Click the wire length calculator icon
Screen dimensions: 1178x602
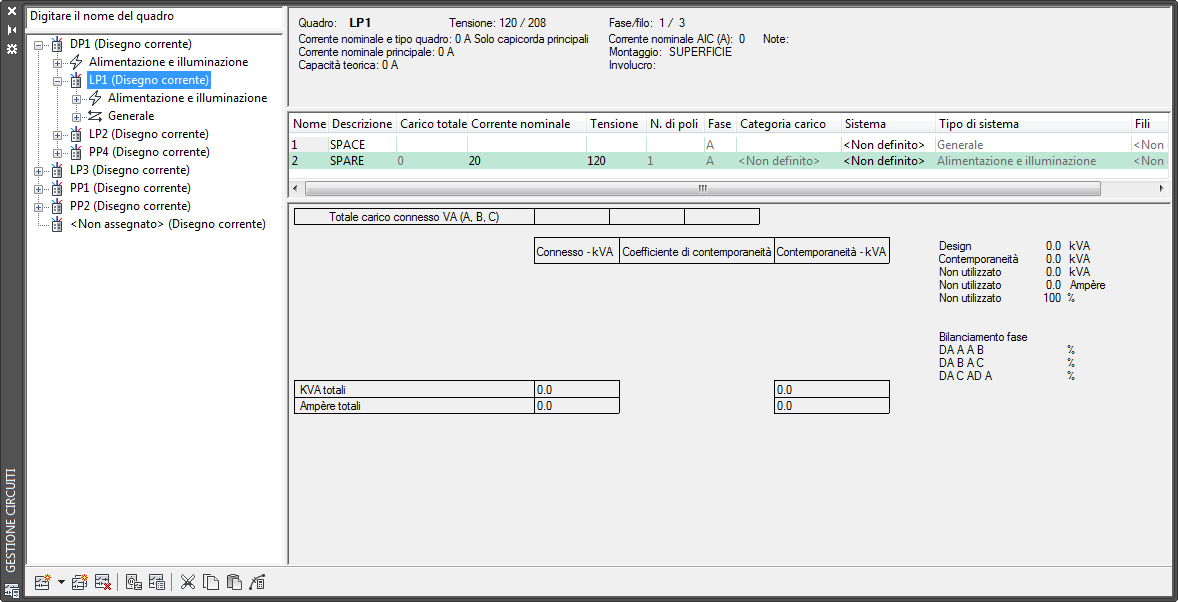pyautogui.click(x=257, y=581)
